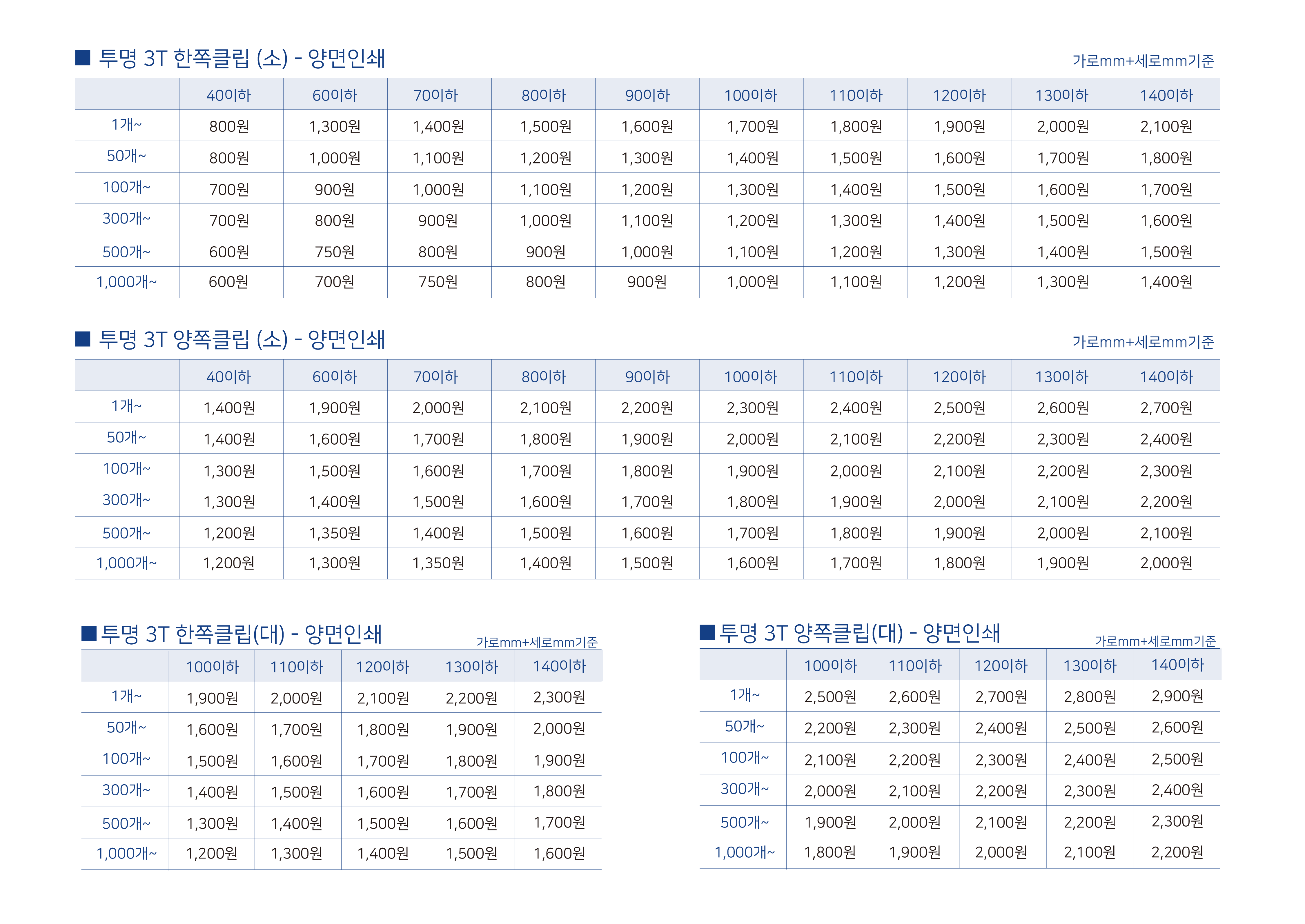The height and width of the screenshot is (924, 1305).
Task: Click the 300개~ row label in the 양쪽클립(대) table
Action: (x=745, y=789)
